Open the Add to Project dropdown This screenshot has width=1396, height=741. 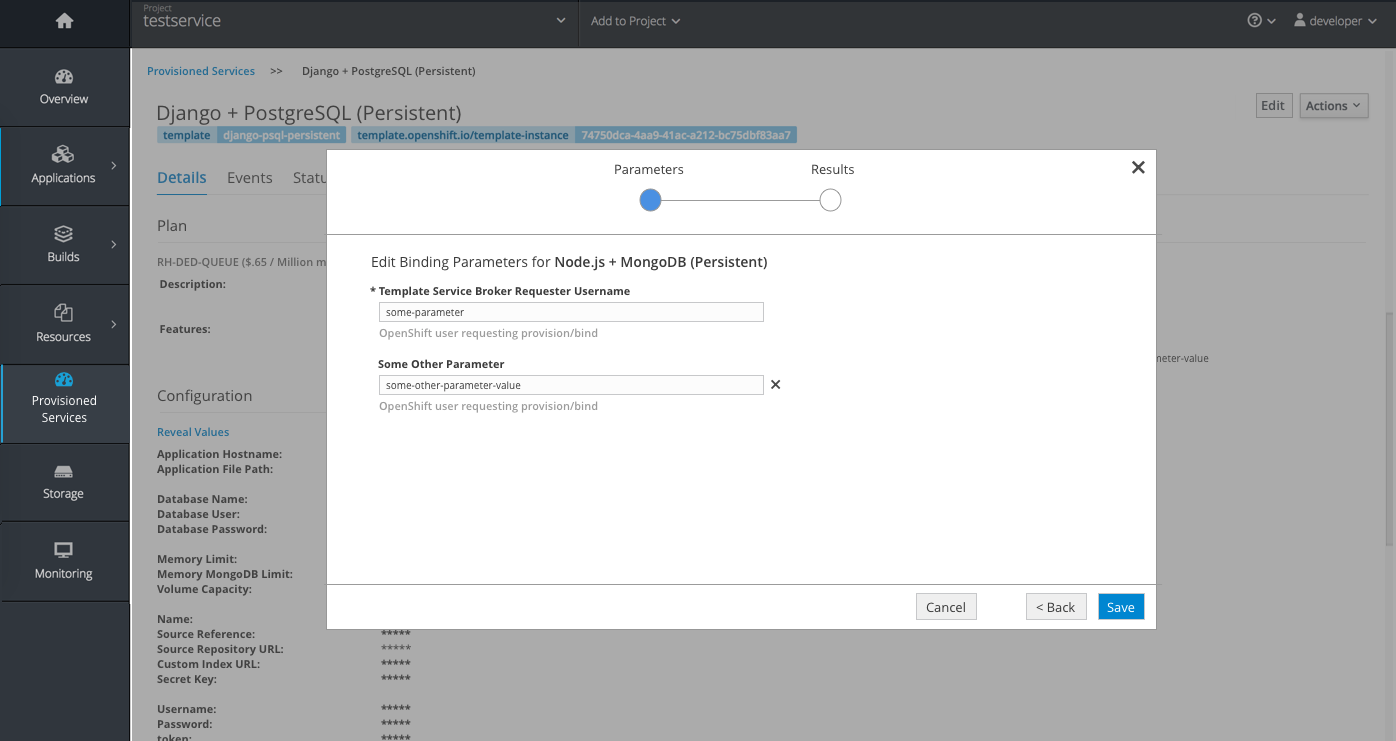coord(635,21)
